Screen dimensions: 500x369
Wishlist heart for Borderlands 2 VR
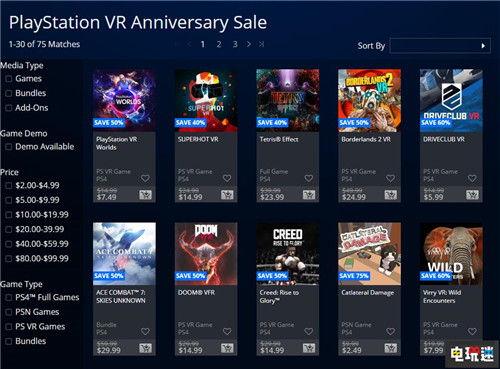click(390, 178)
